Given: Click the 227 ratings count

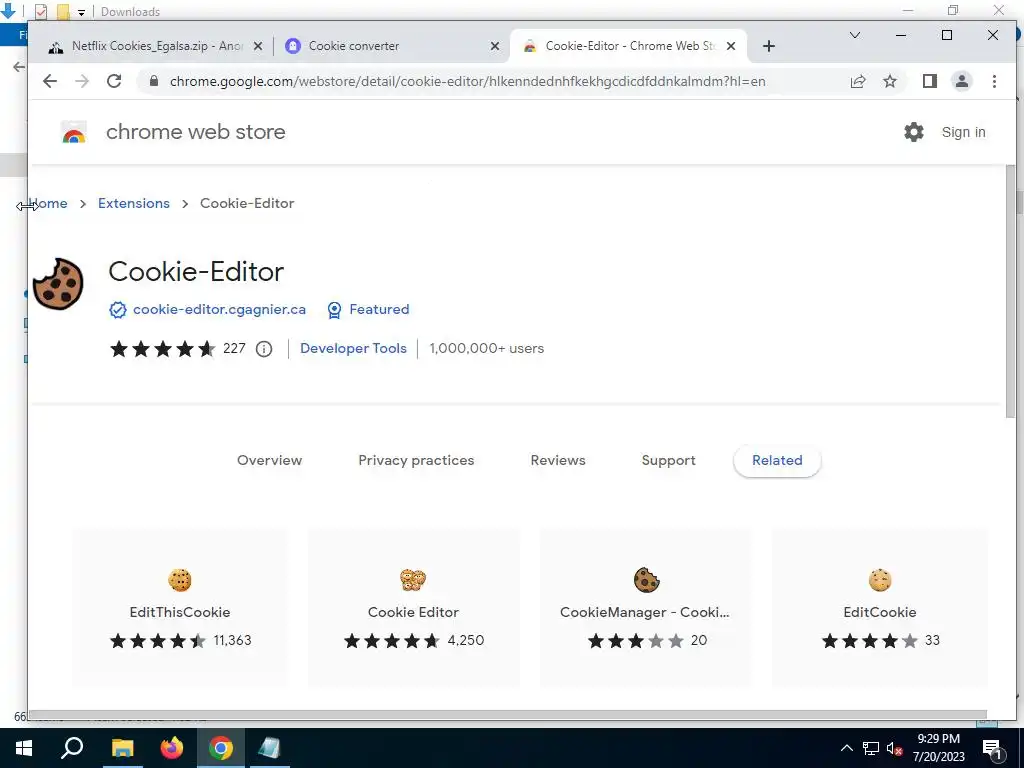Looking at the screenshot, I should 234,348.
